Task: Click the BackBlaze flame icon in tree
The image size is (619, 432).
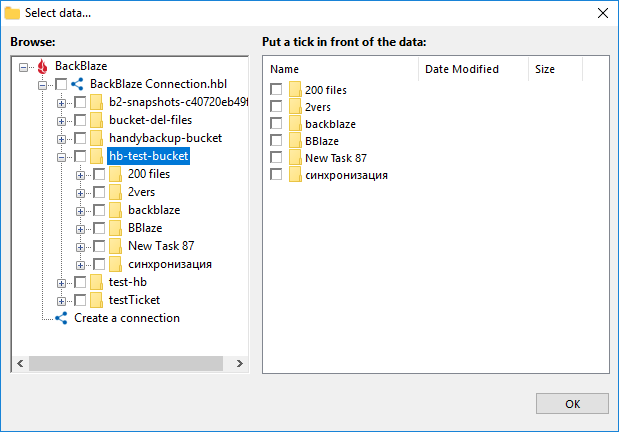Action: click(x=42, y=66)
